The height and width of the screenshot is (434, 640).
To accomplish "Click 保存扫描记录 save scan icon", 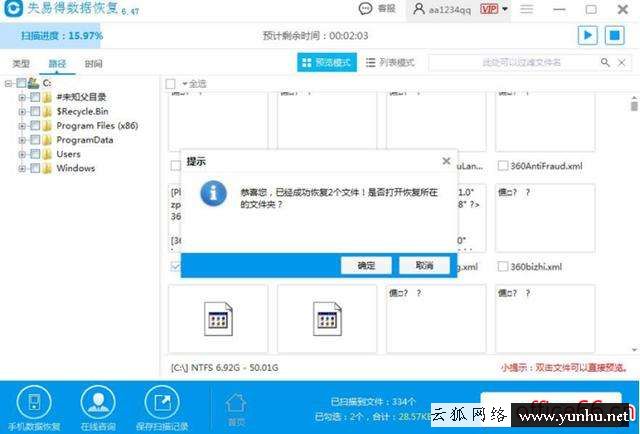I will click(162, 403).
